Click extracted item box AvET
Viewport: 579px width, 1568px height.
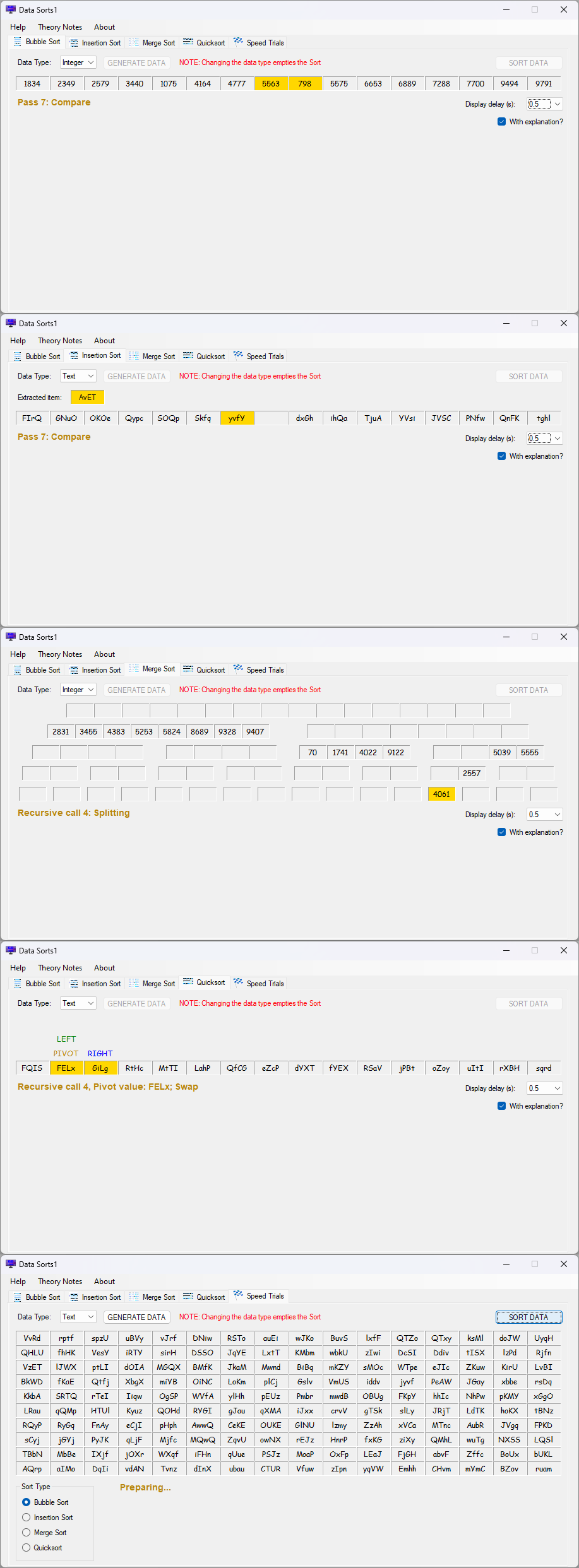pyautogui.click(x=87, y=397)
